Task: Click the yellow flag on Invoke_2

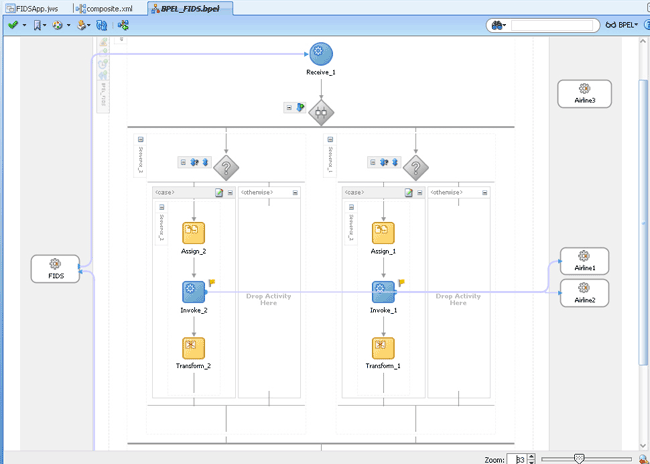Action: point(212,283)
